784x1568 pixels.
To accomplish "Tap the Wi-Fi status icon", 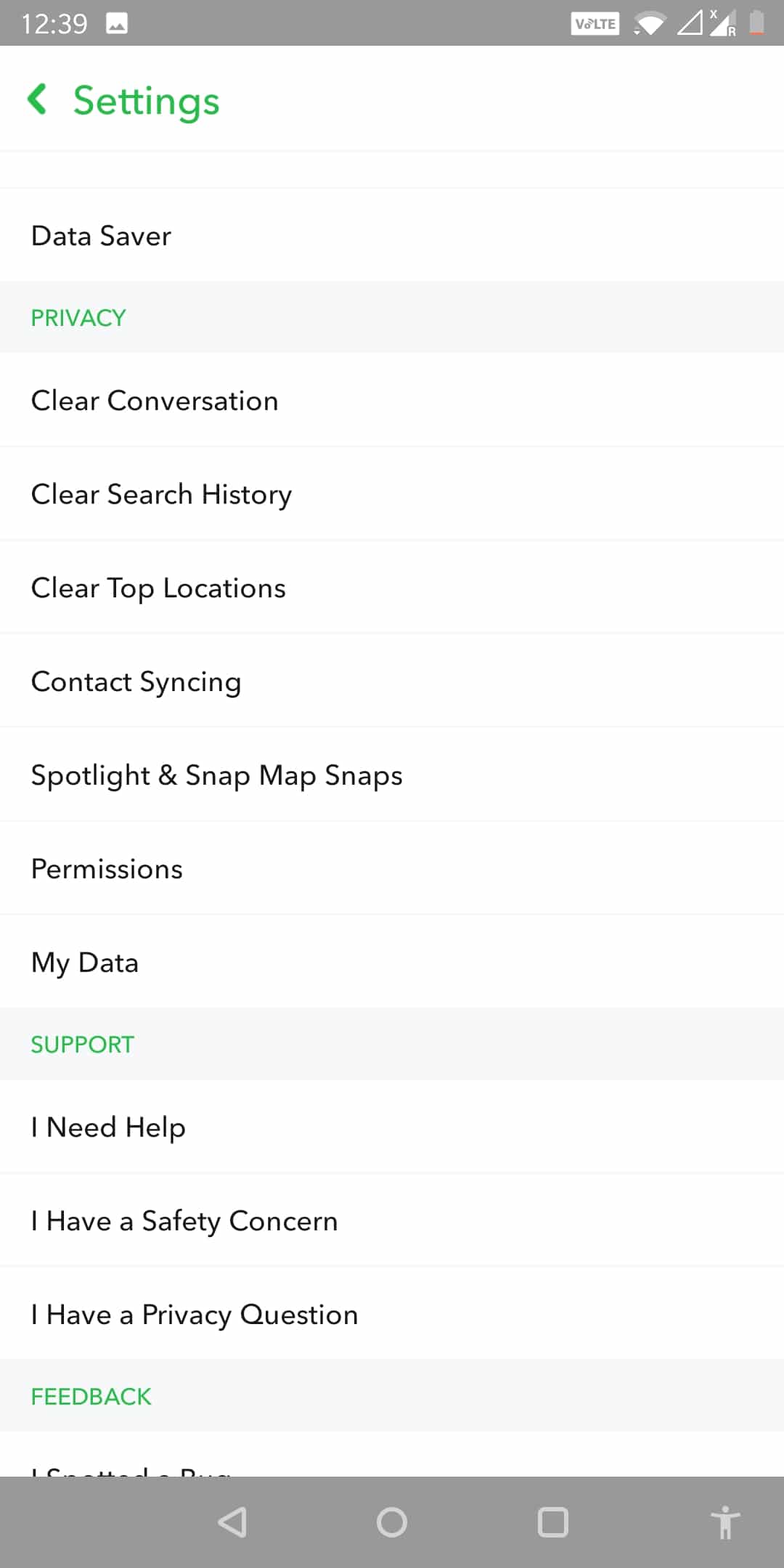I will point(650,24).
